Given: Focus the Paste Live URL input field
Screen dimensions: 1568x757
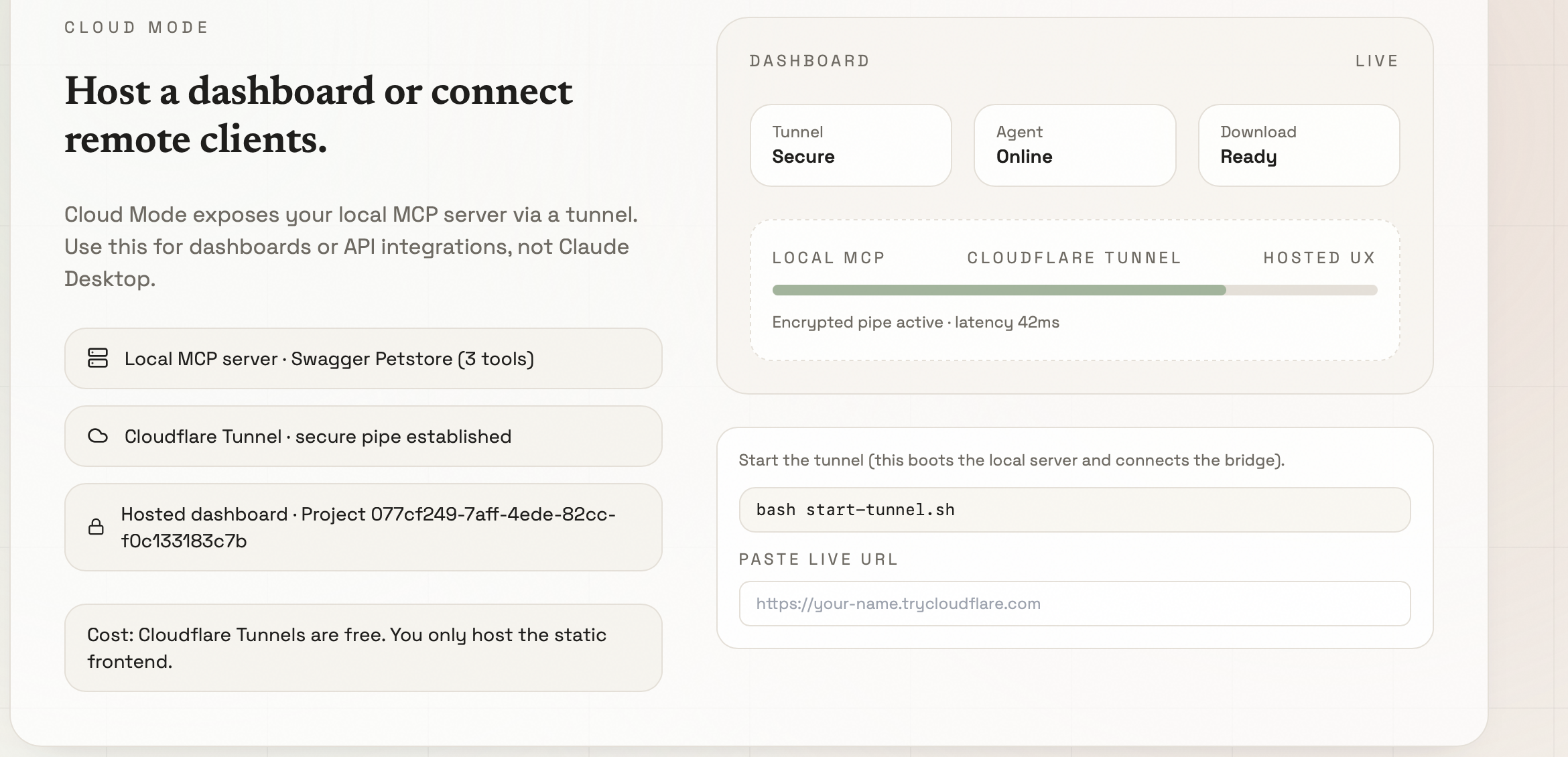Looking at the screenshot, I should coord(1074,604).
